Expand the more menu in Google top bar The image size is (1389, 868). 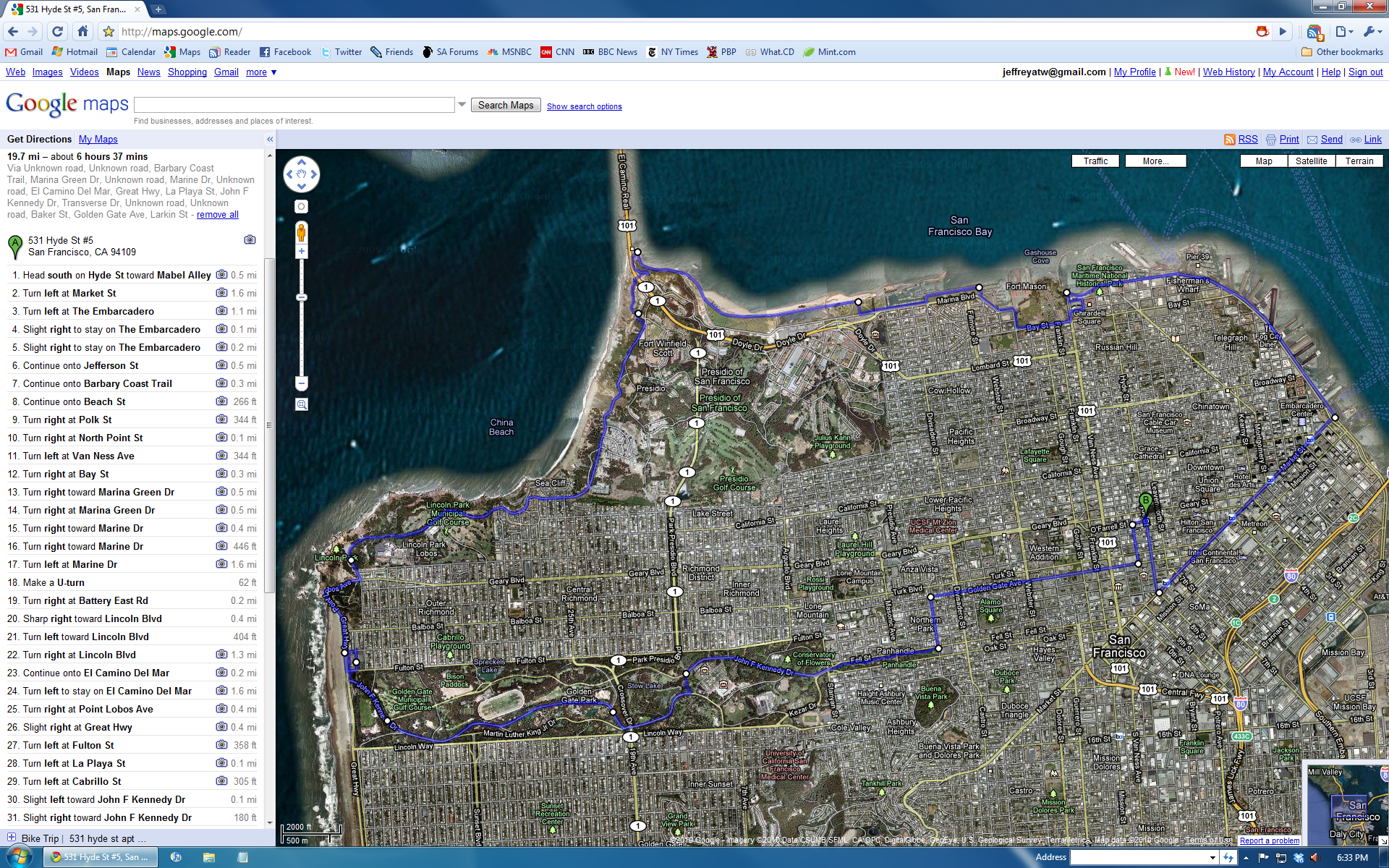click(261, 72)
